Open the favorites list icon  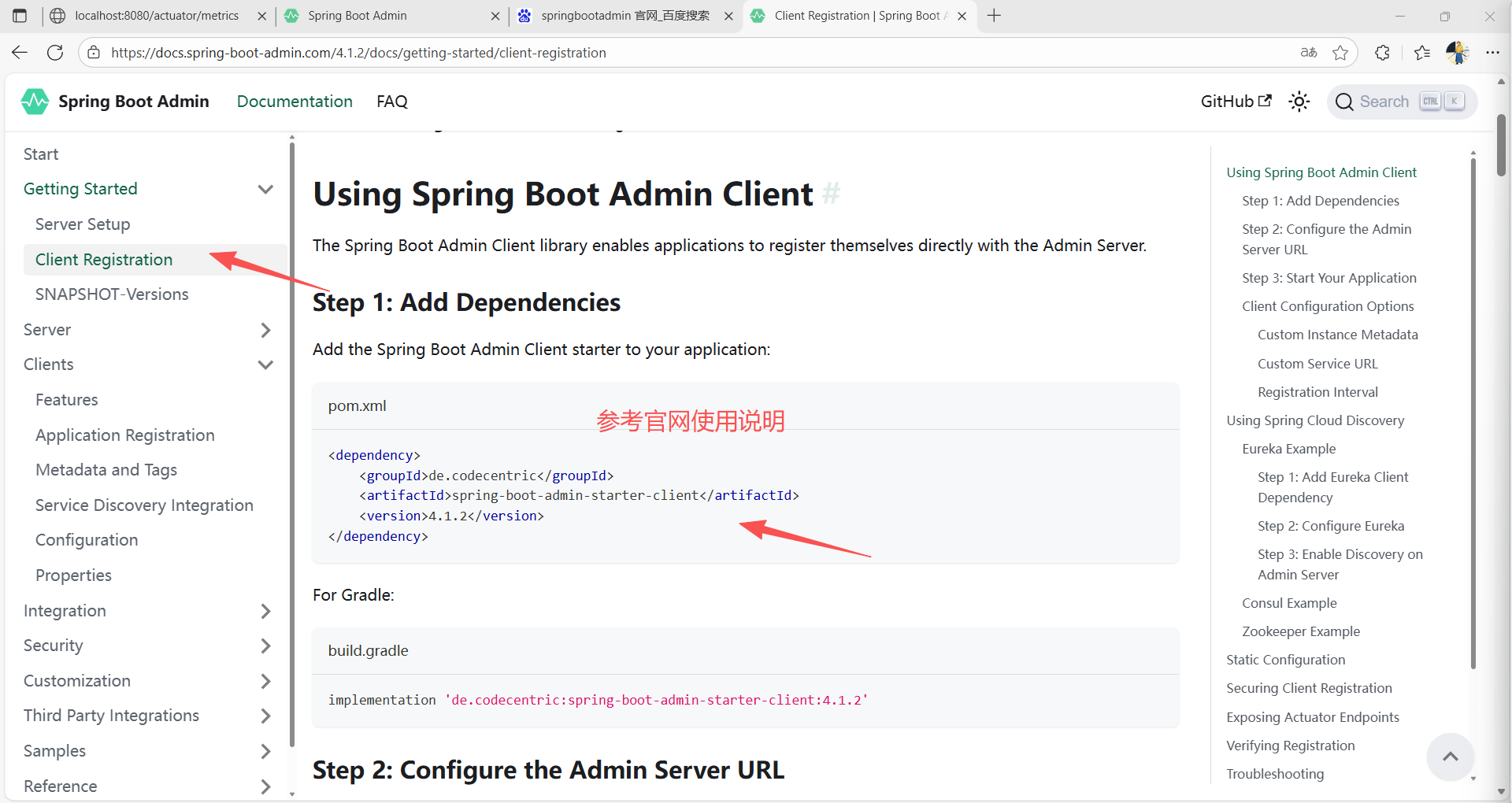coord(1422,53)
